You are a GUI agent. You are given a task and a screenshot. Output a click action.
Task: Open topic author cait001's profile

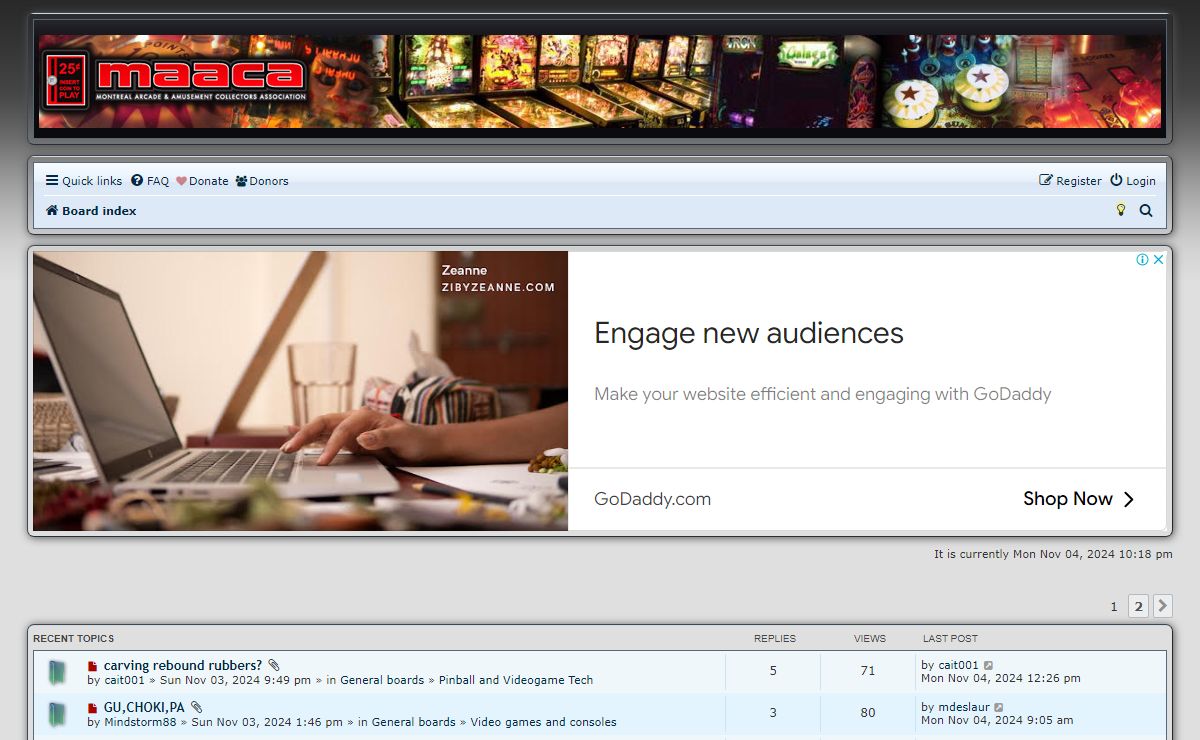[x=125, y=680]
